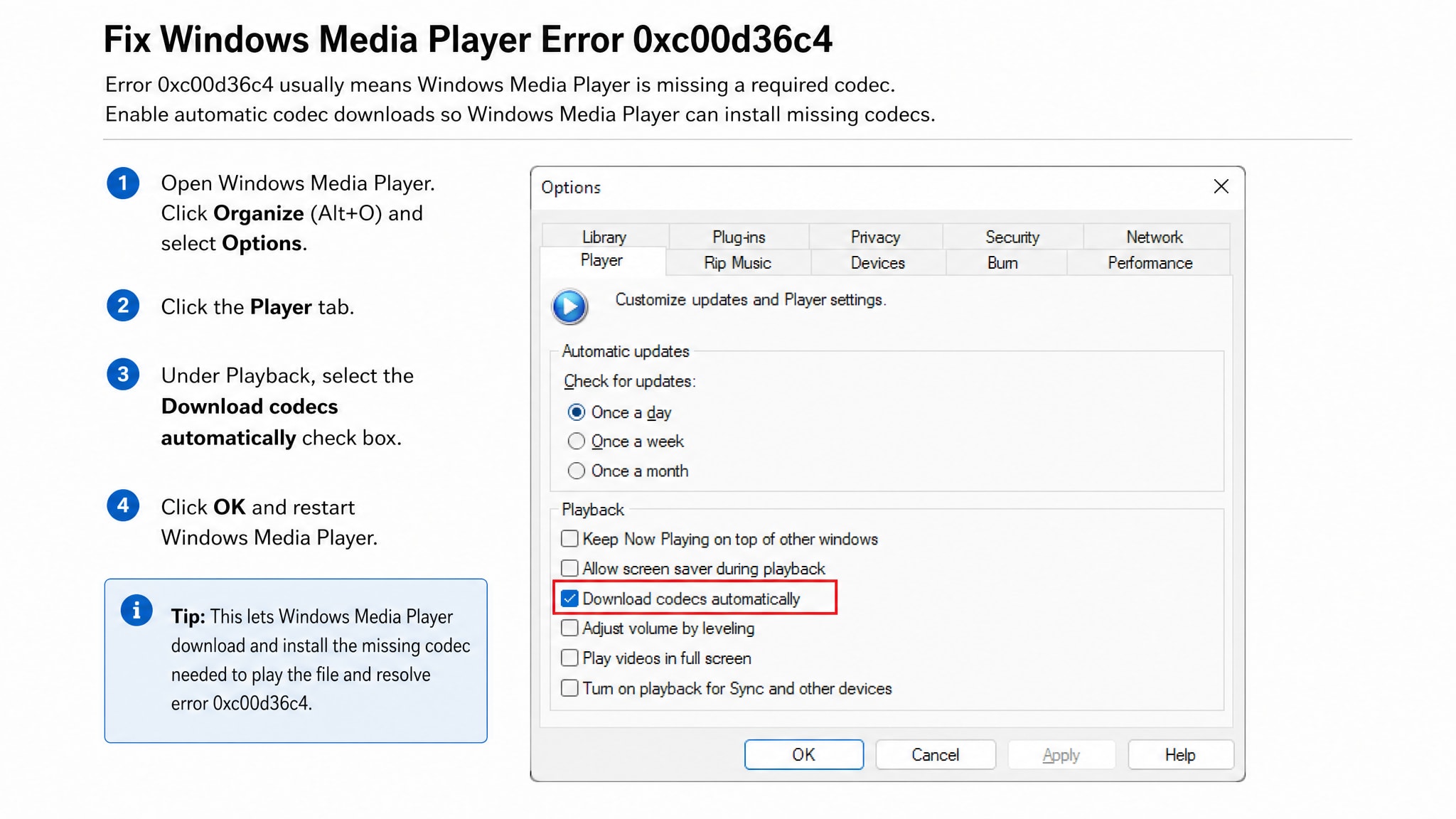Click the bold 'Organize' text in step 1
This screenshot has height=819, width=1456.
259,213
